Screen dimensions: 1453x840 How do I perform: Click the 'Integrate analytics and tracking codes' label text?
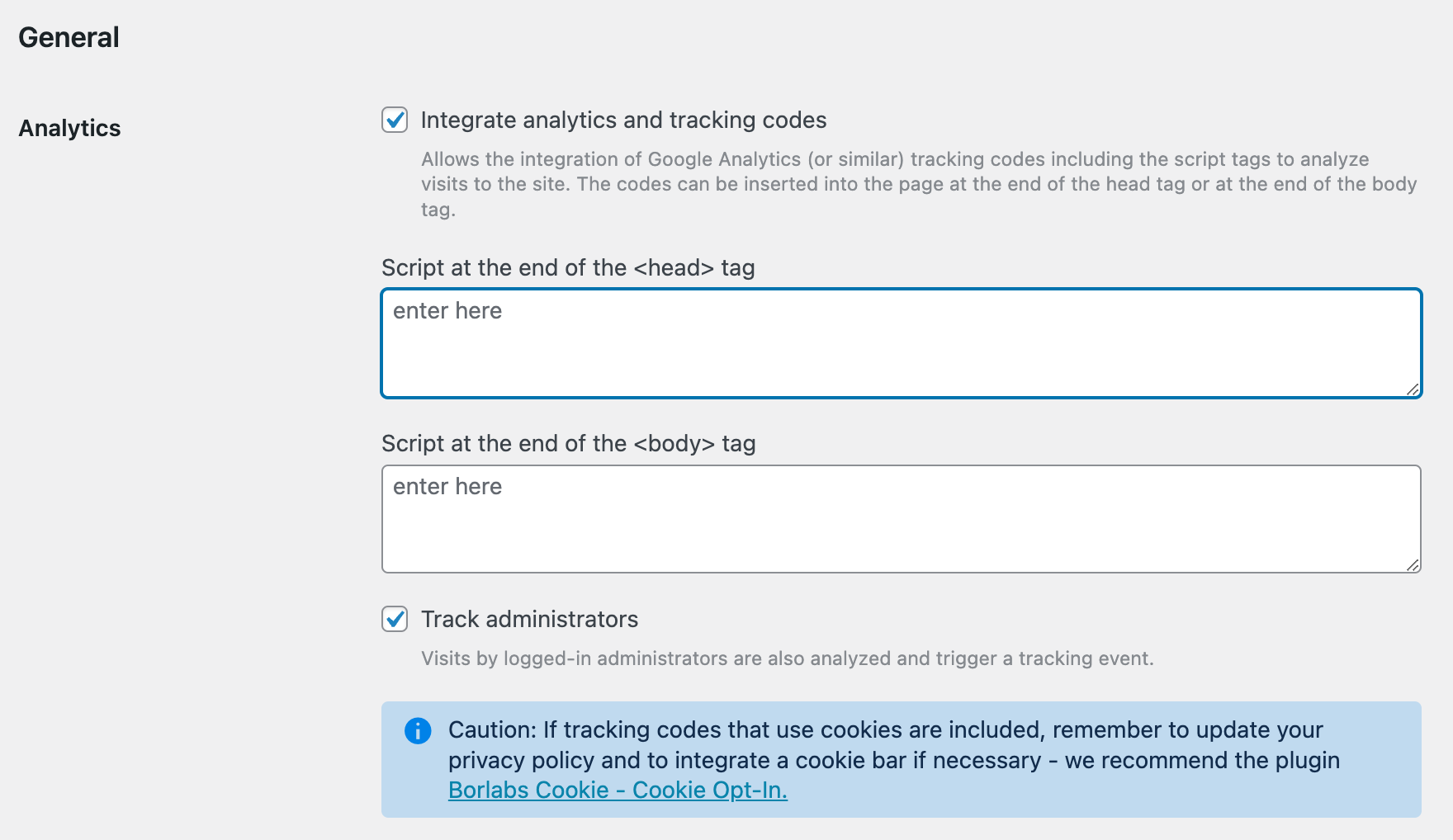(x=623, y=120)
